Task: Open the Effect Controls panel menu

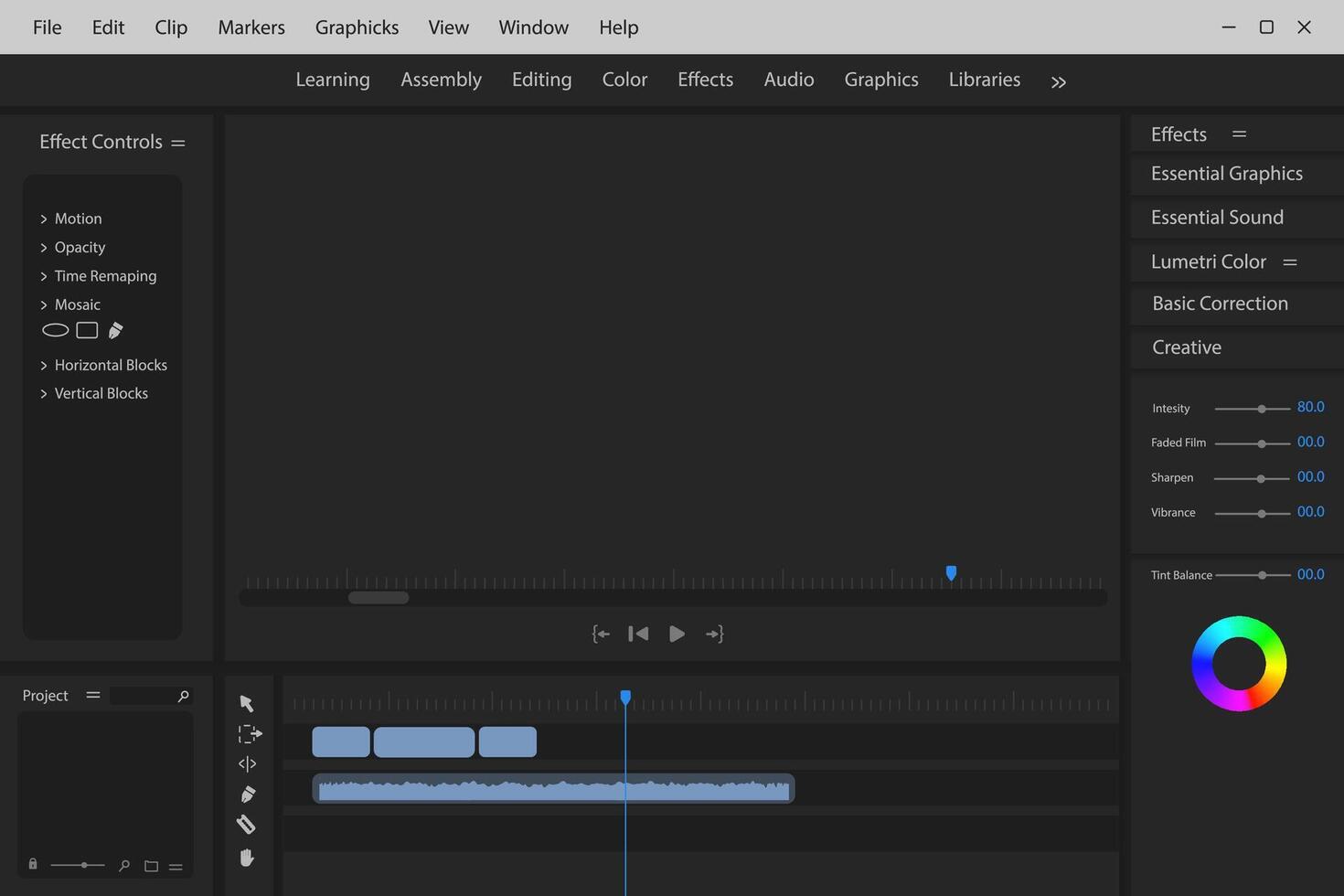Action: tap(178, 143)
